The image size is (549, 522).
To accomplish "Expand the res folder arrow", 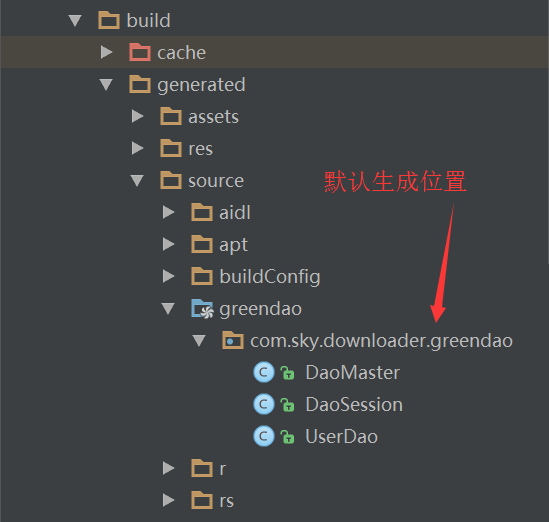I will tap(138, 148).
